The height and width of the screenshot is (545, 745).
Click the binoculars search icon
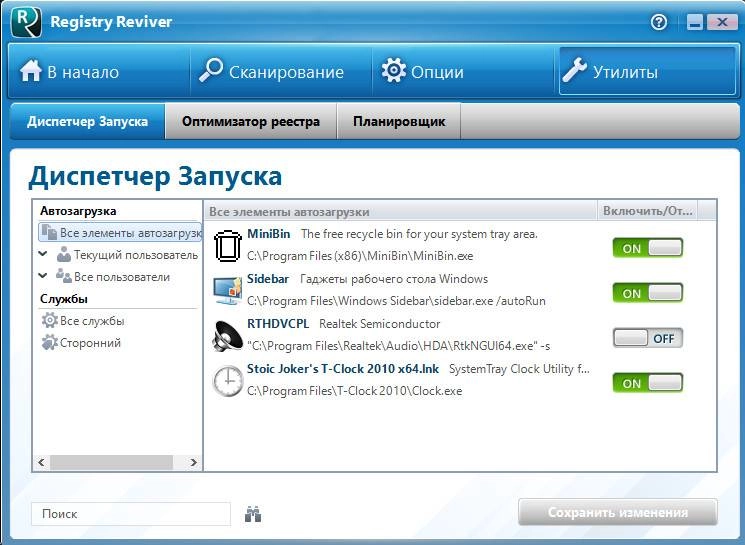point(253,514)
